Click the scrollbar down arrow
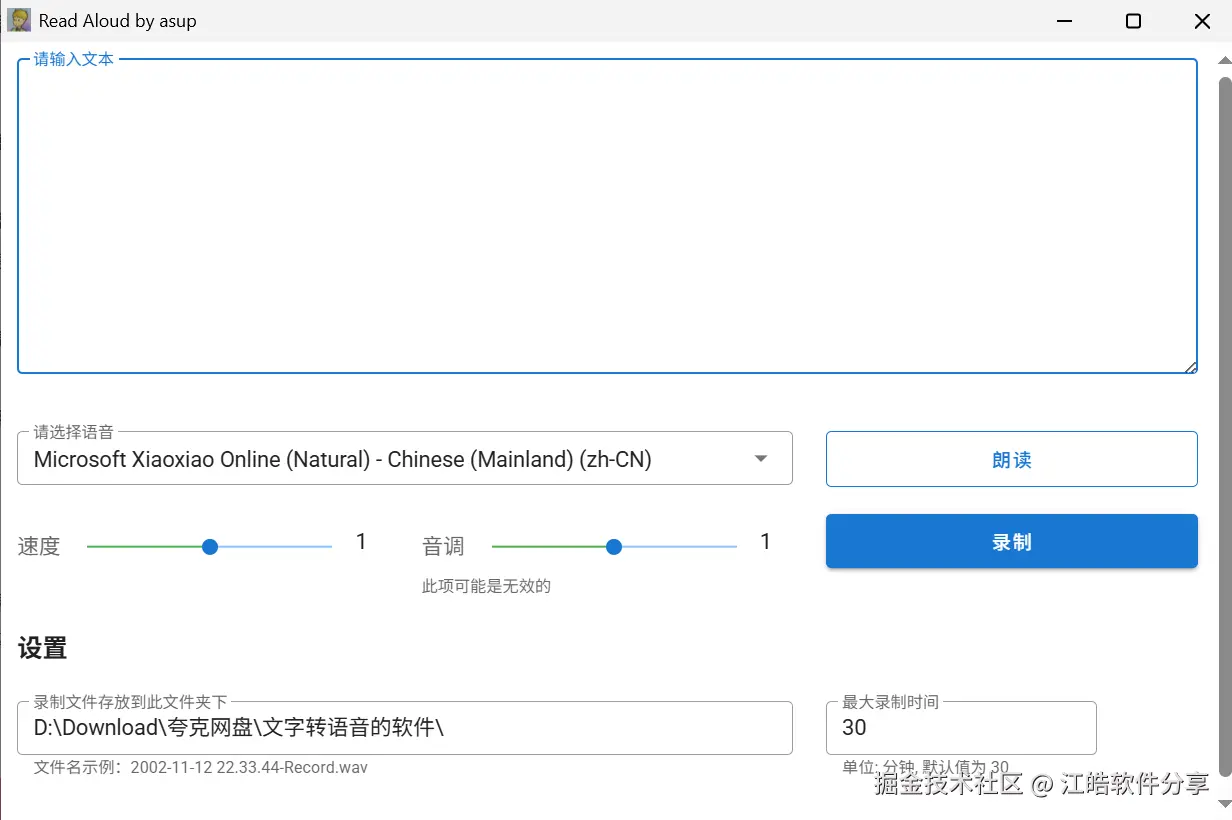The height and width of the screenshot is (820, 1232). (1224, 803)
